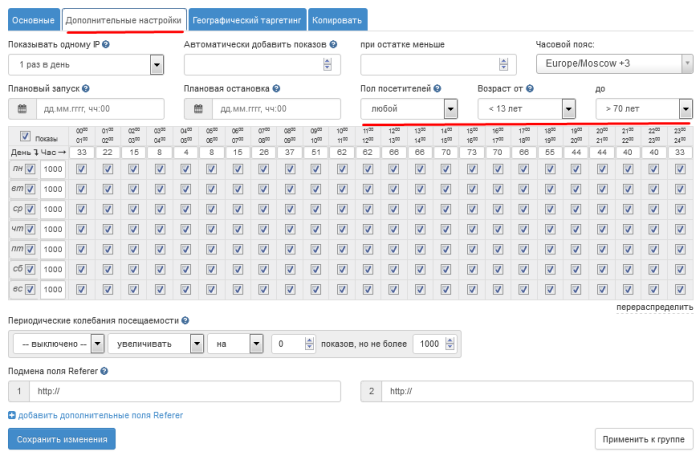Toggle the "Показы" master checkbox

[x=26, y=136]
